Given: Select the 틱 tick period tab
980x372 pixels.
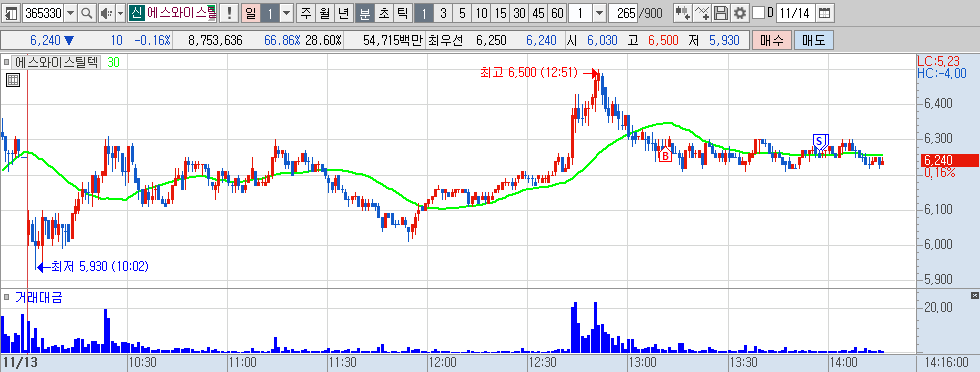Looking at the screenshot, I should pyautogui.click(x=402, y=13).
